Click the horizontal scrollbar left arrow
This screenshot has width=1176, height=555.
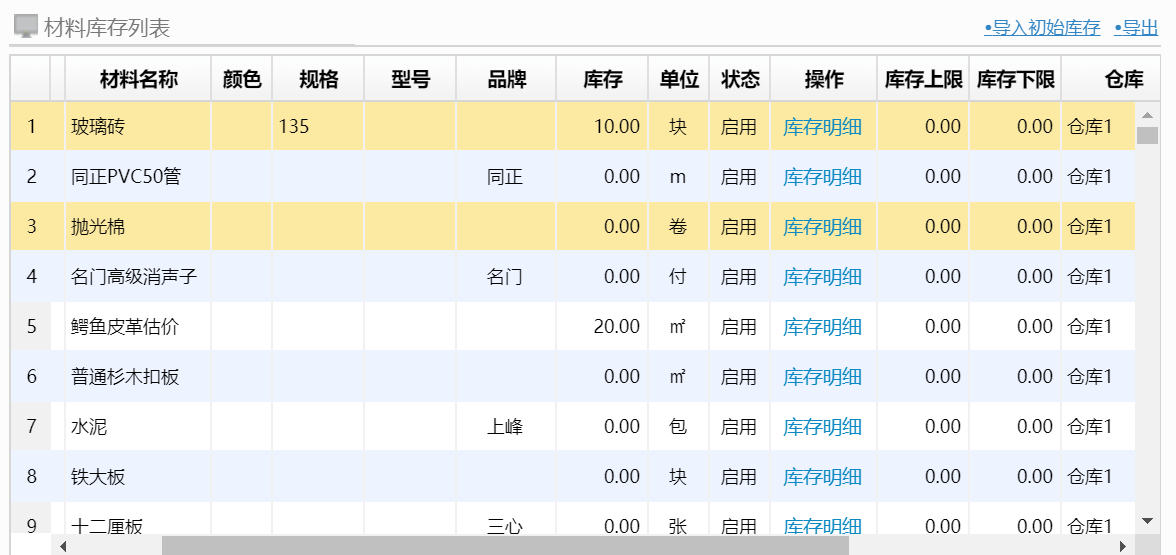[x=63, y=545]
